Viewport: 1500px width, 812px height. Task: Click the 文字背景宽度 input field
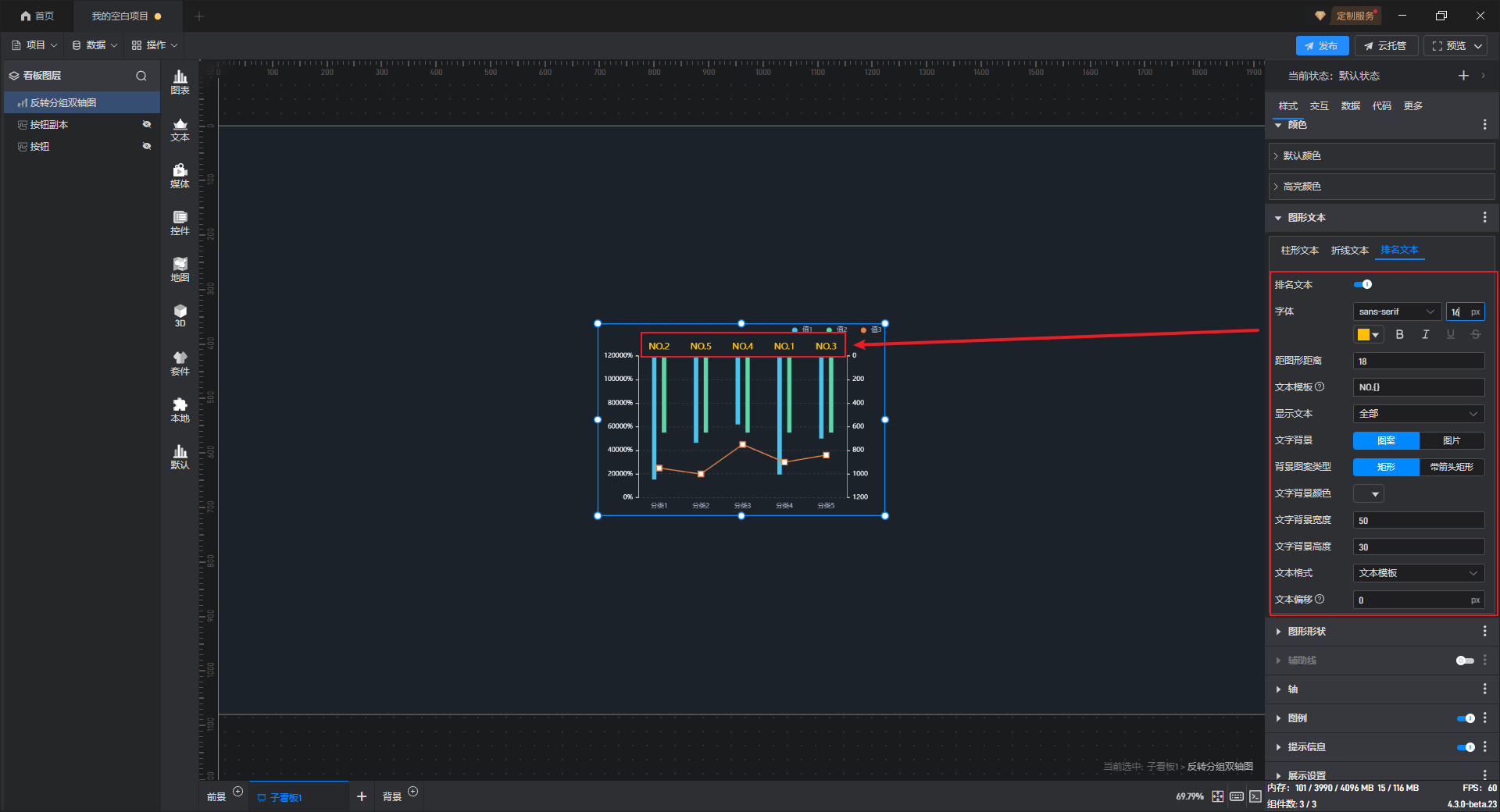[x=1418, y=521]
